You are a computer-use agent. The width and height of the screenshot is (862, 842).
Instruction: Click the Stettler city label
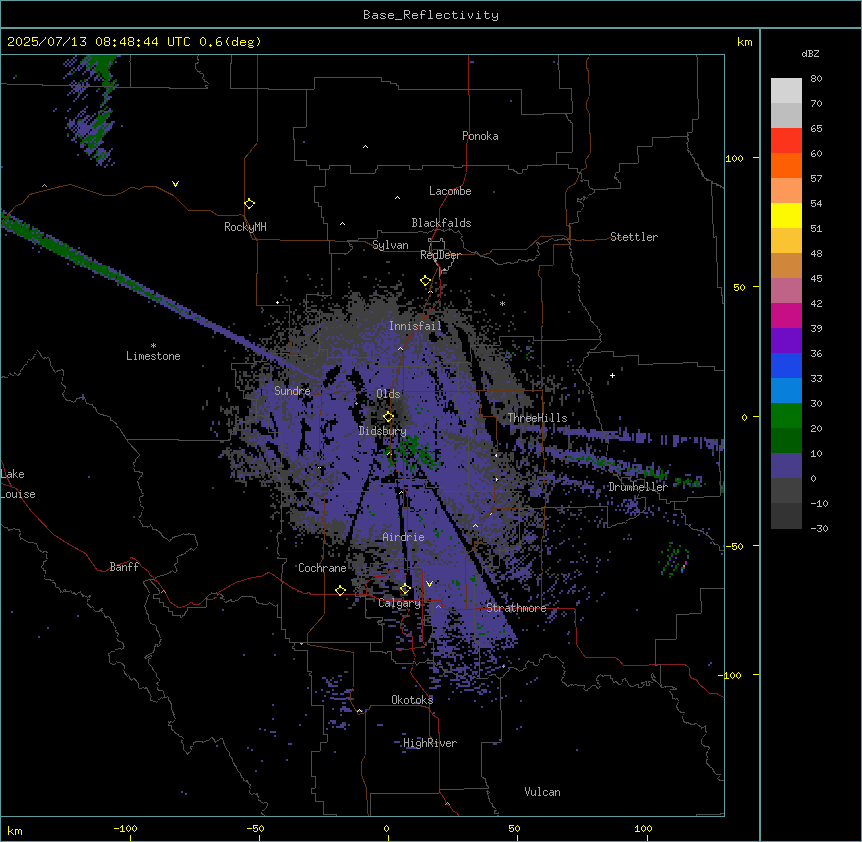coord(634,237)
